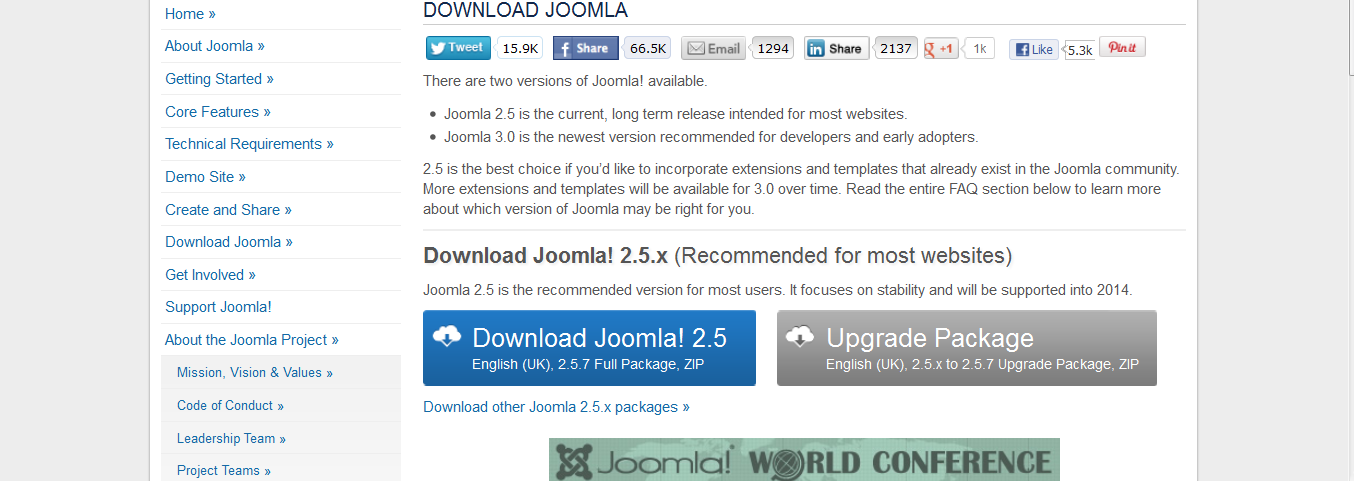The image size is (1354, 481).
Task: Open Core Features sidebar item
Action: (x=218, y=112)
